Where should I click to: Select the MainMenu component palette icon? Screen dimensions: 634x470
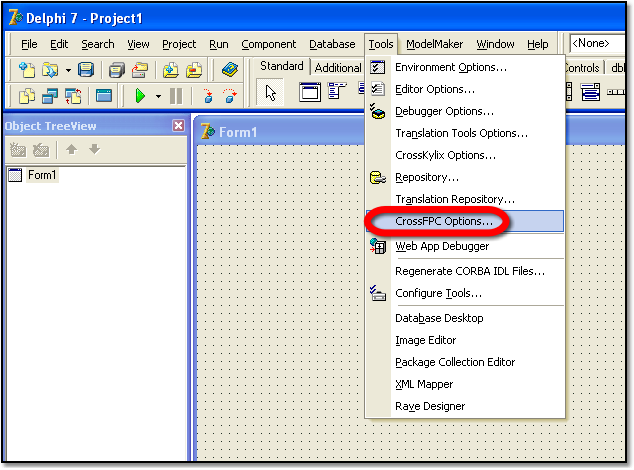point(337,91)
